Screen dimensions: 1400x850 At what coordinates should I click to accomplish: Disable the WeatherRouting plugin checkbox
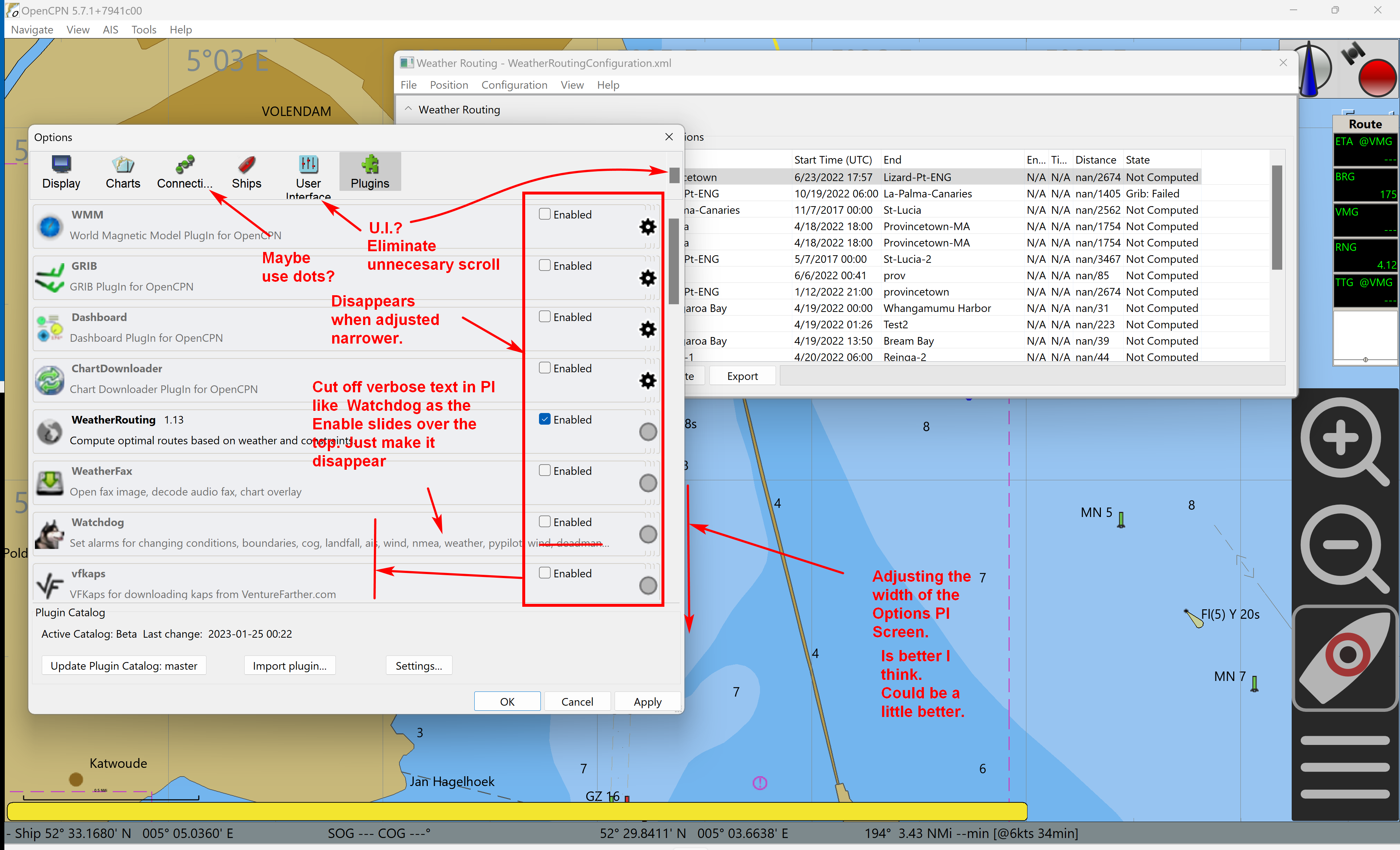pos(544,419)
